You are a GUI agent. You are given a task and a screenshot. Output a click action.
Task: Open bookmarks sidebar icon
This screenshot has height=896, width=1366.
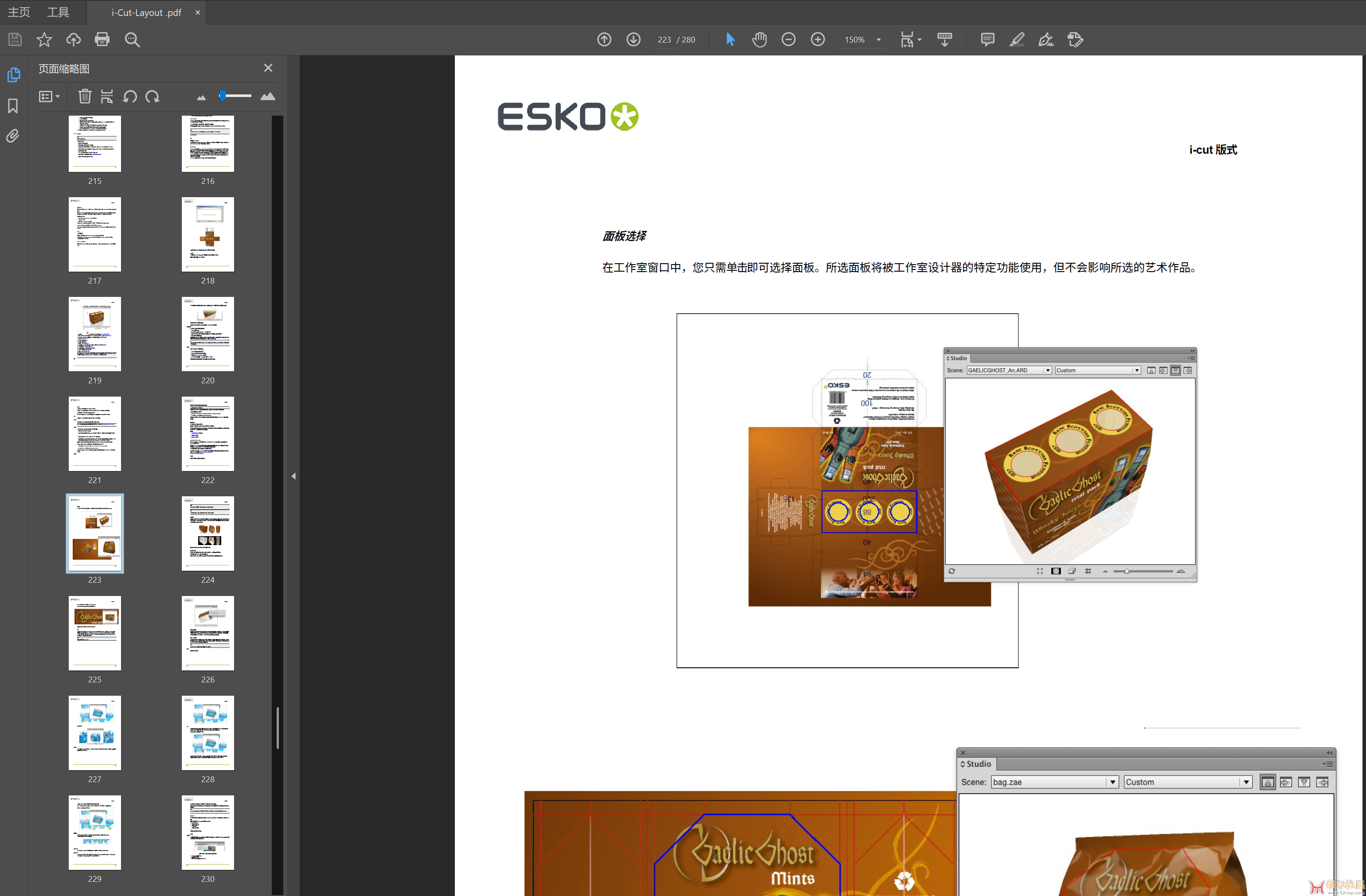pyautogui.click(x=13, y=105)
